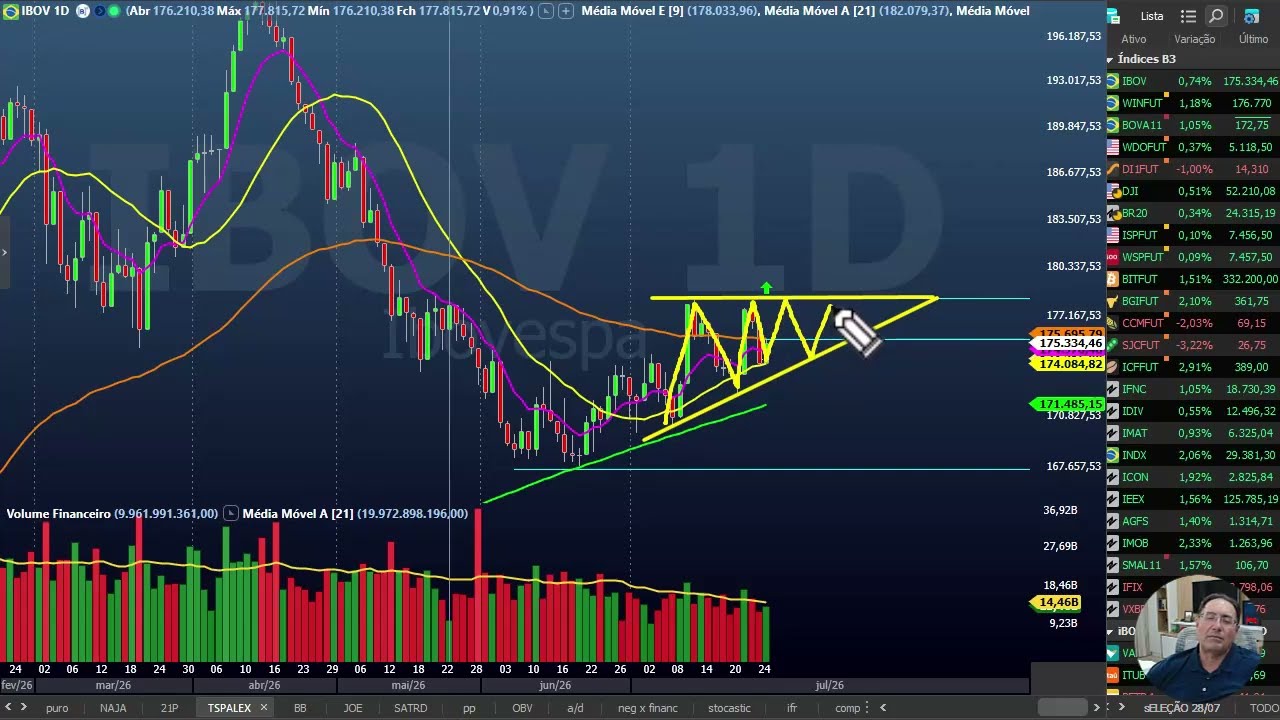
Task: Open the ifr tab
Action: pyautogui.click(x=792, y=708)
